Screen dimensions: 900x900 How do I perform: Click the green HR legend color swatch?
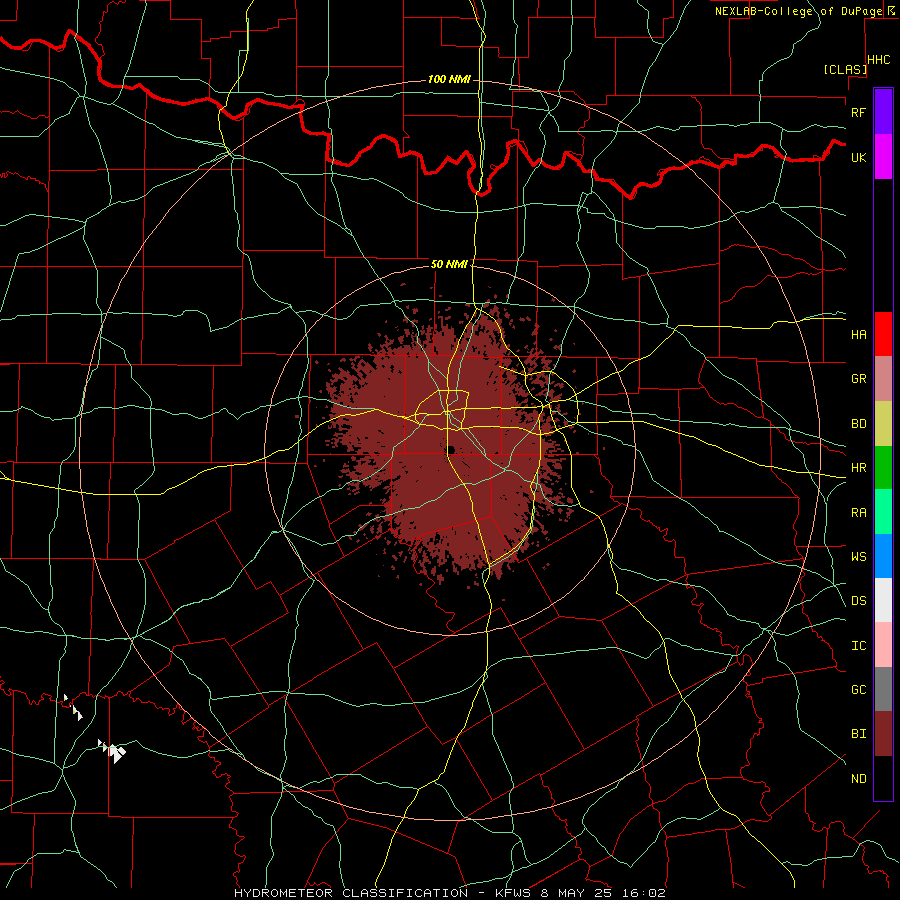(x=883, y=468)
